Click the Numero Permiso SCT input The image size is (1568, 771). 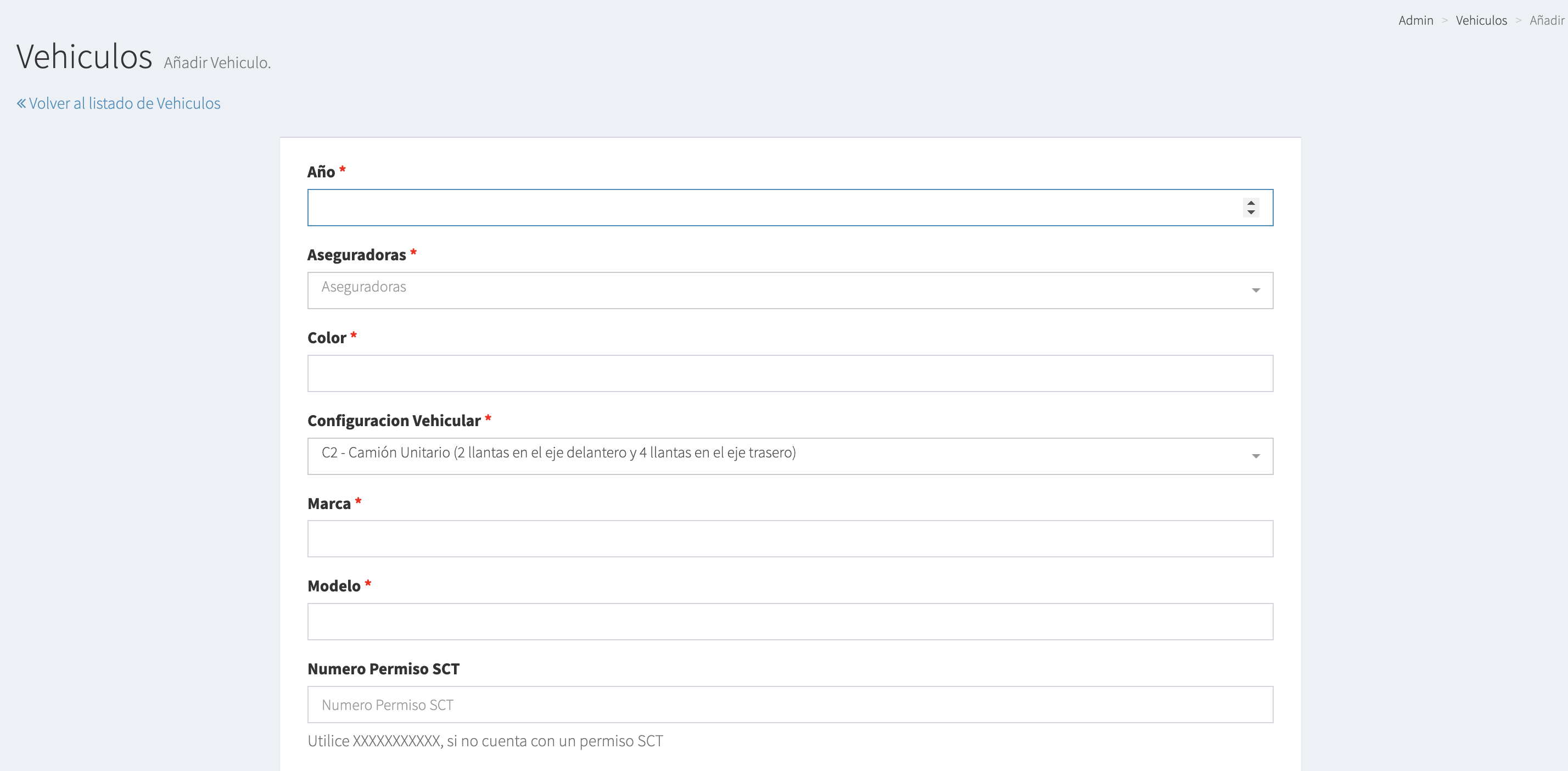click(x=789, y=705)
